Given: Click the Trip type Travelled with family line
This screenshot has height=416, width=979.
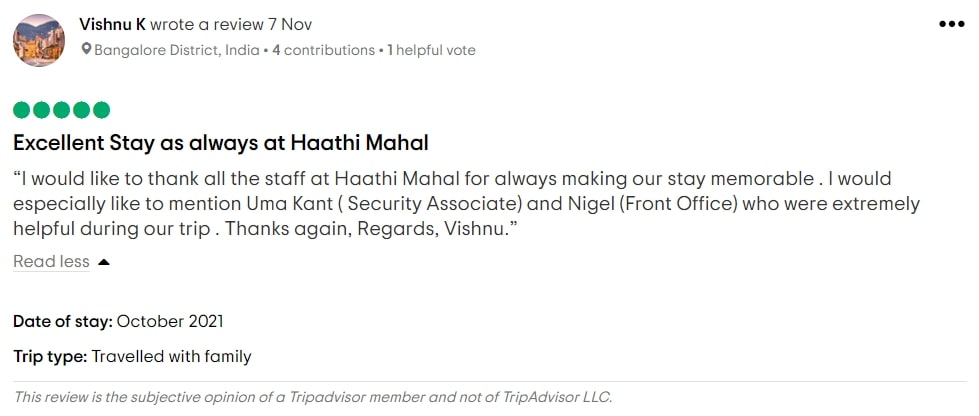Looking at the screenshot, I should (132, 357).
